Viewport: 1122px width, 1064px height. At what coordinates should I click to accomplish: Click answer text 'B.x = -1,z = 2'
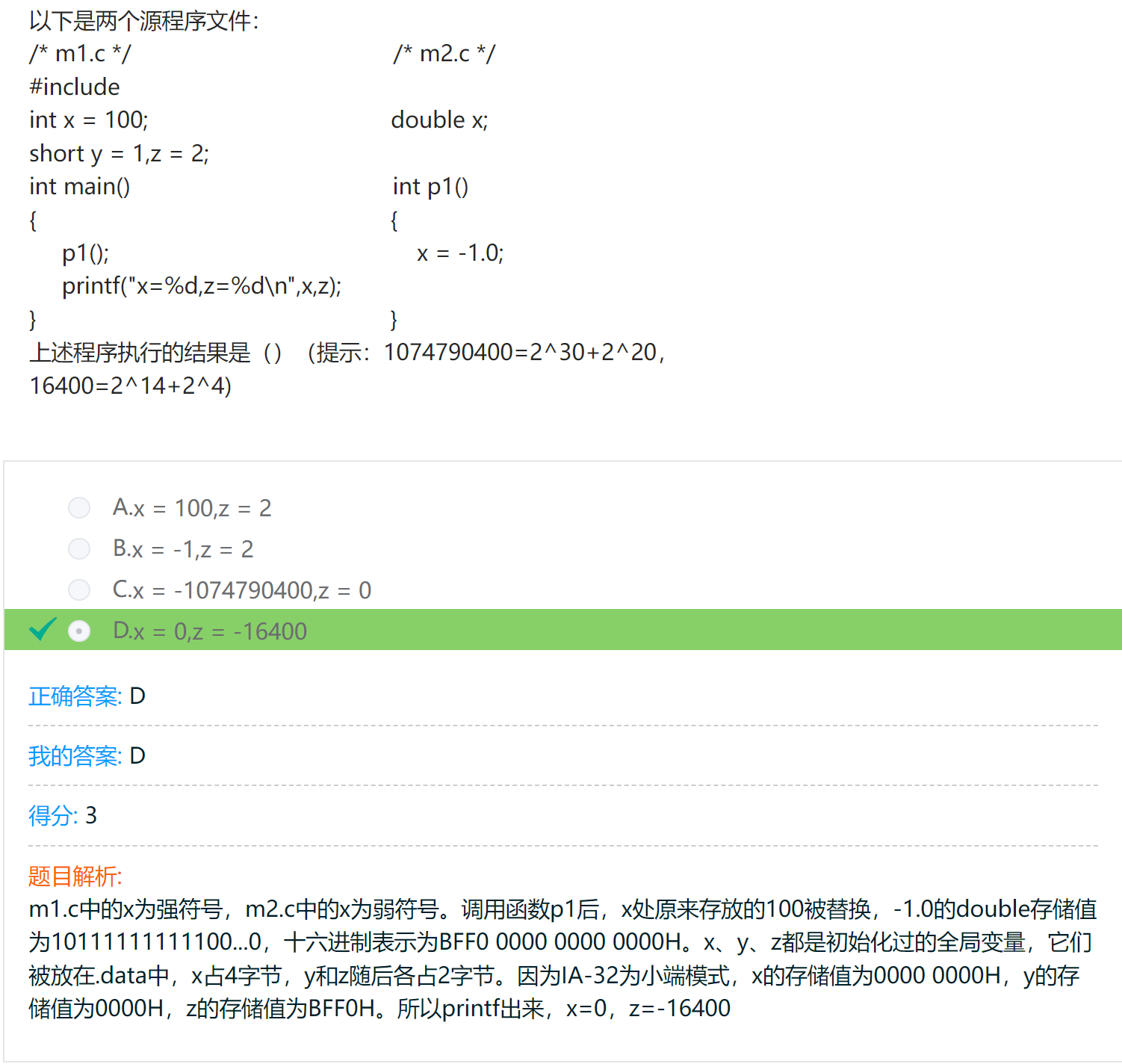pyautogui.click(x=183, y=549)
